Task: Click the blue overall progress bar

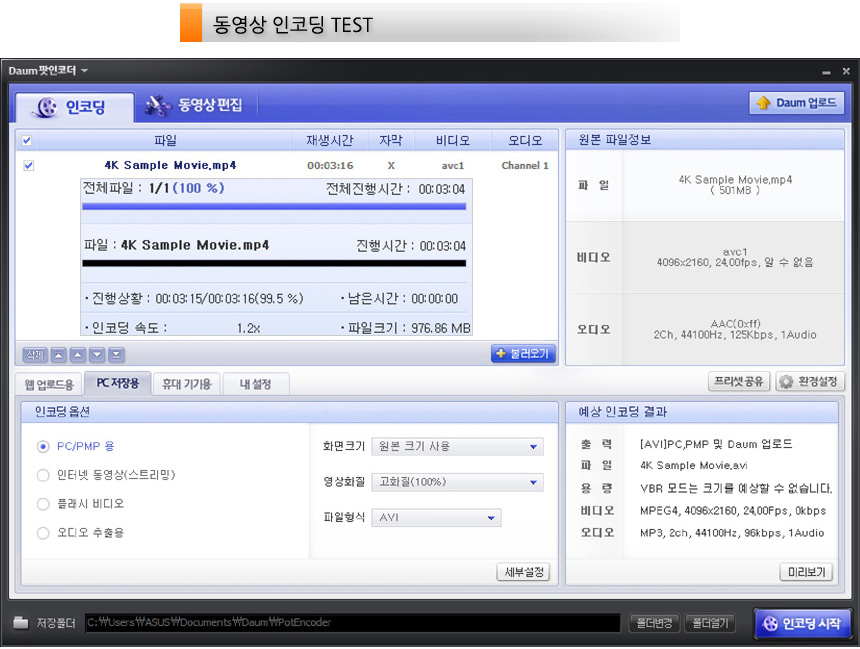Action: click(x=274, y=207)
